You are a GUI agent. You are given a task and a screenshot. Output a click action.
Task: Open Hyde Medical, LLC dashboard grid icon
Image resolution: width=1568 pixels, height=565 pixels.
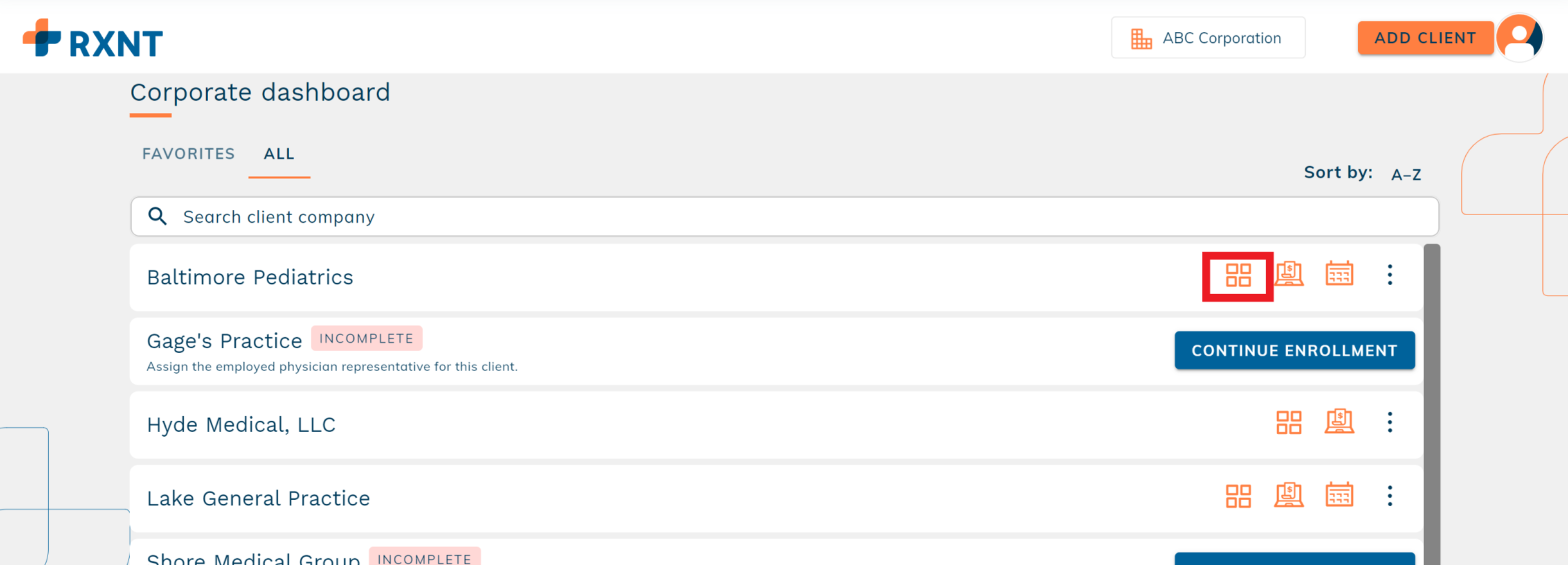coord(1289,422)
